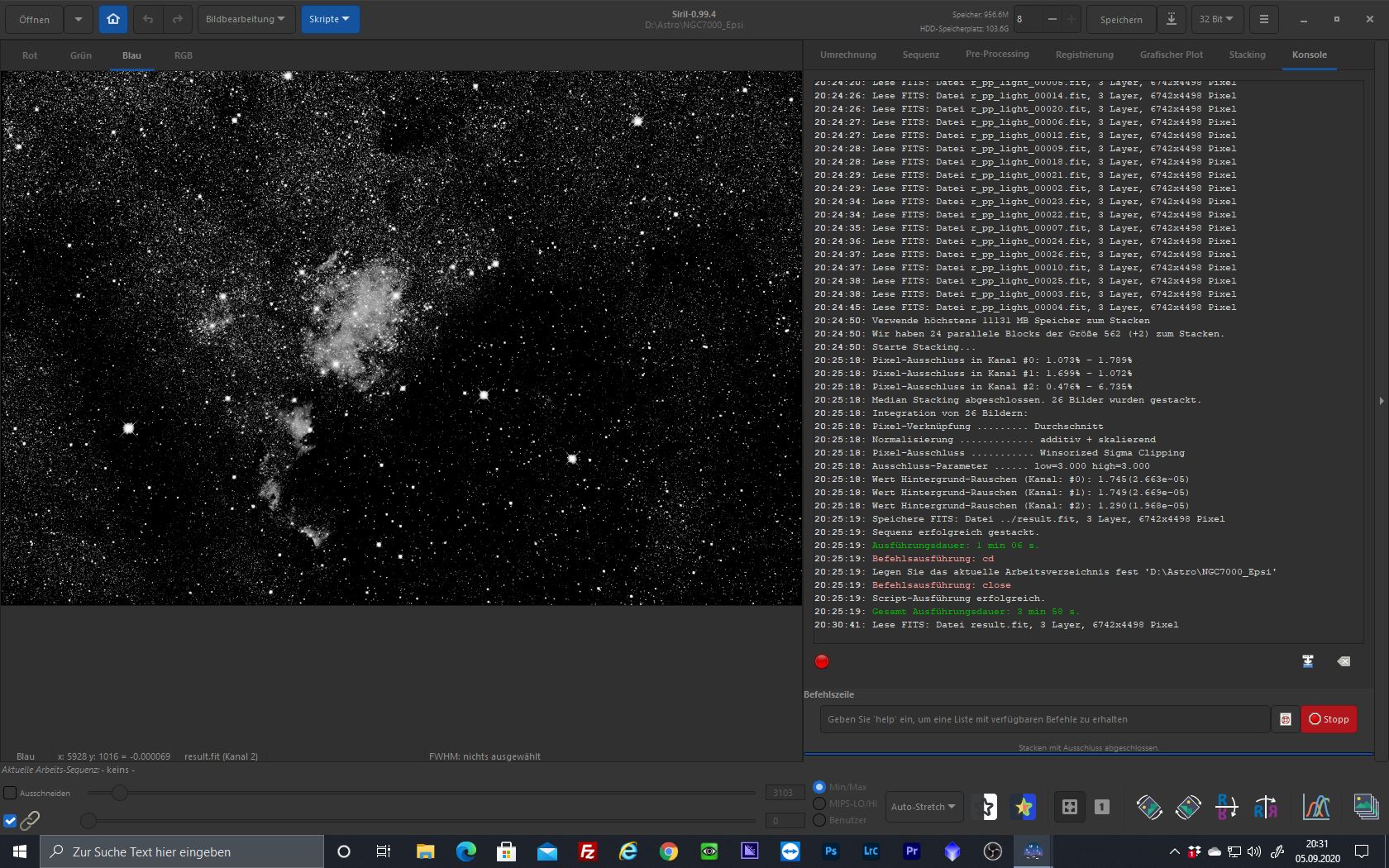Expand the side panel arrow at right edge
The width and height of the screenshot is (1389, 868).
pos(1381,401)
